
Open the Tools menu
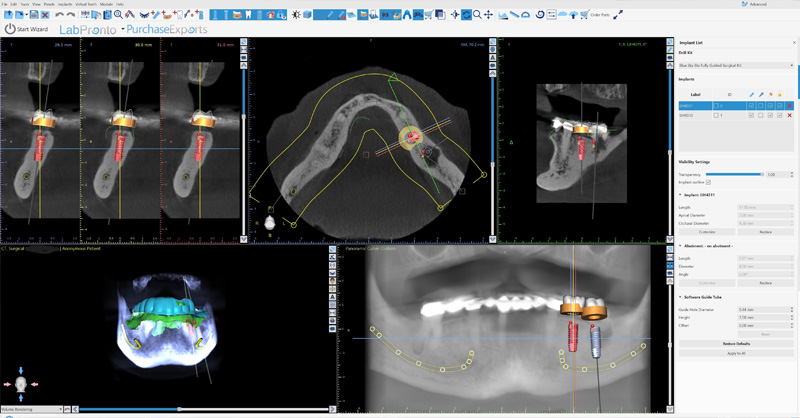pos(24,4)
